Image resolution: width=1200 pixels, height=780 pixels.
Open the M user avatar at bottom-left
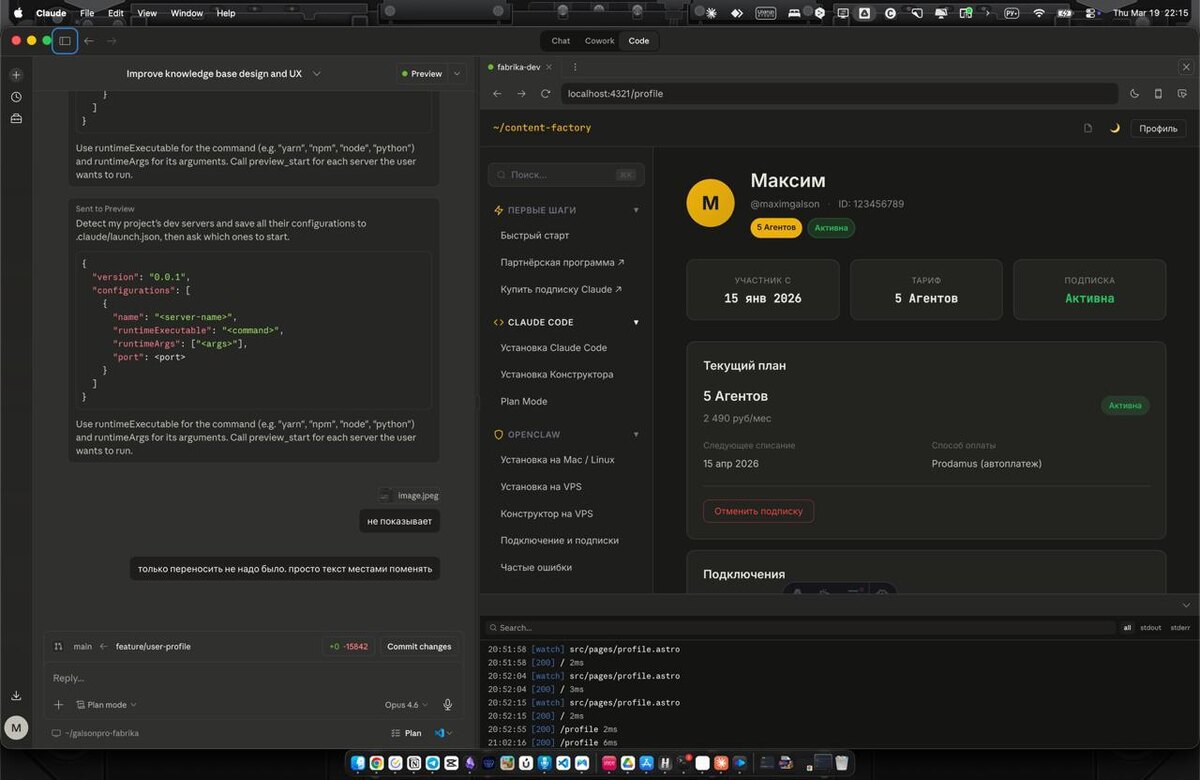16,728
